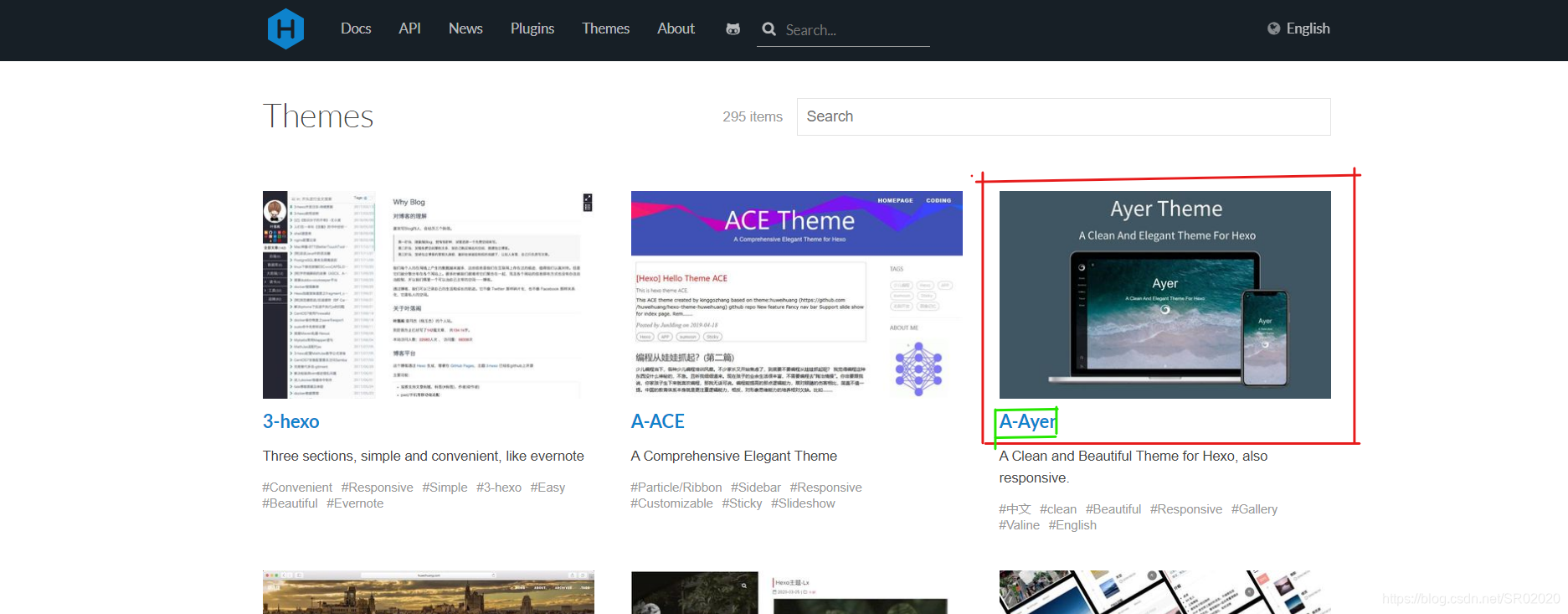Open the About page
Viewport: 1568px width, 614px height.
pos(676,28)
